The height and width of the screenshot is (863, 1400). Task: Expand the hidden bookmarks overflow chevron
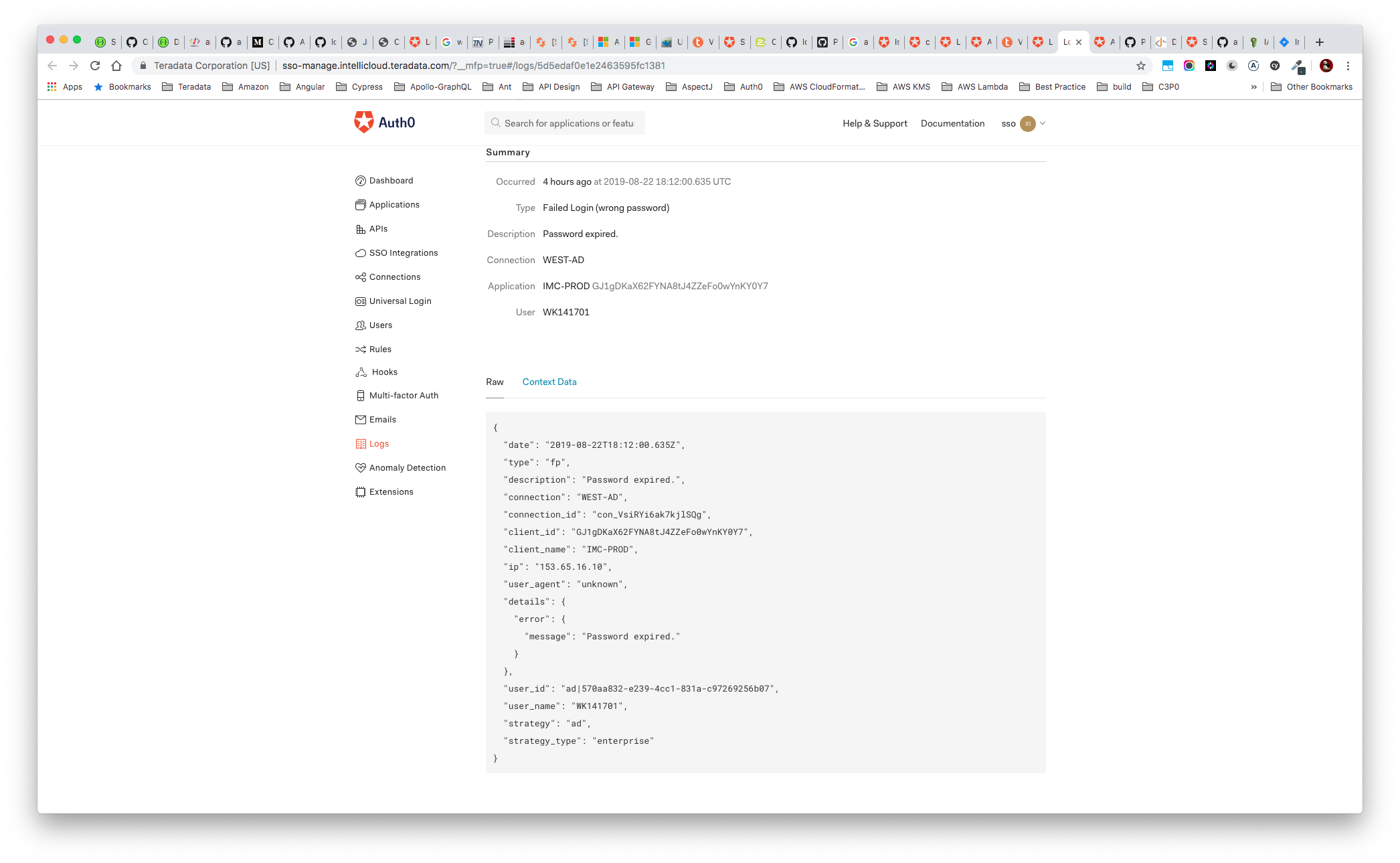point(1254,86)
